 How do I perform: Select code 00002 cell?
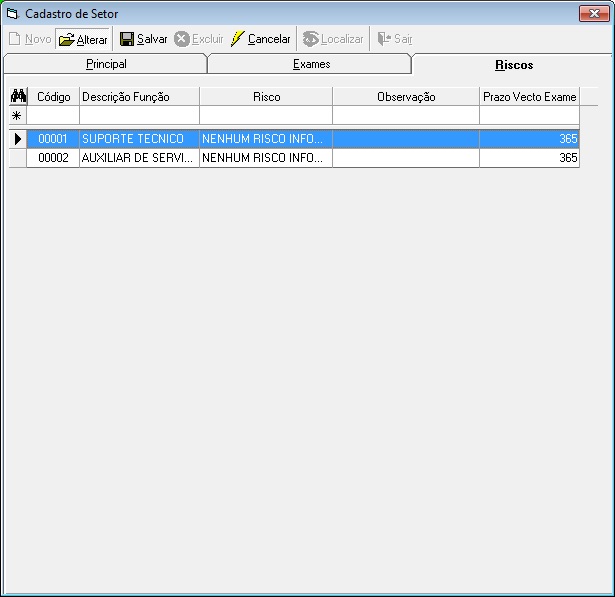(53, 158)
